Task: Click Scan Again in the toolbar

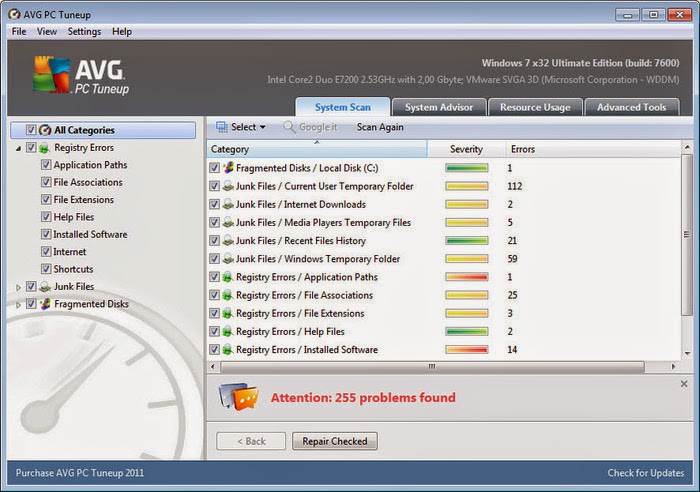Action: click(x=380, y=127)
